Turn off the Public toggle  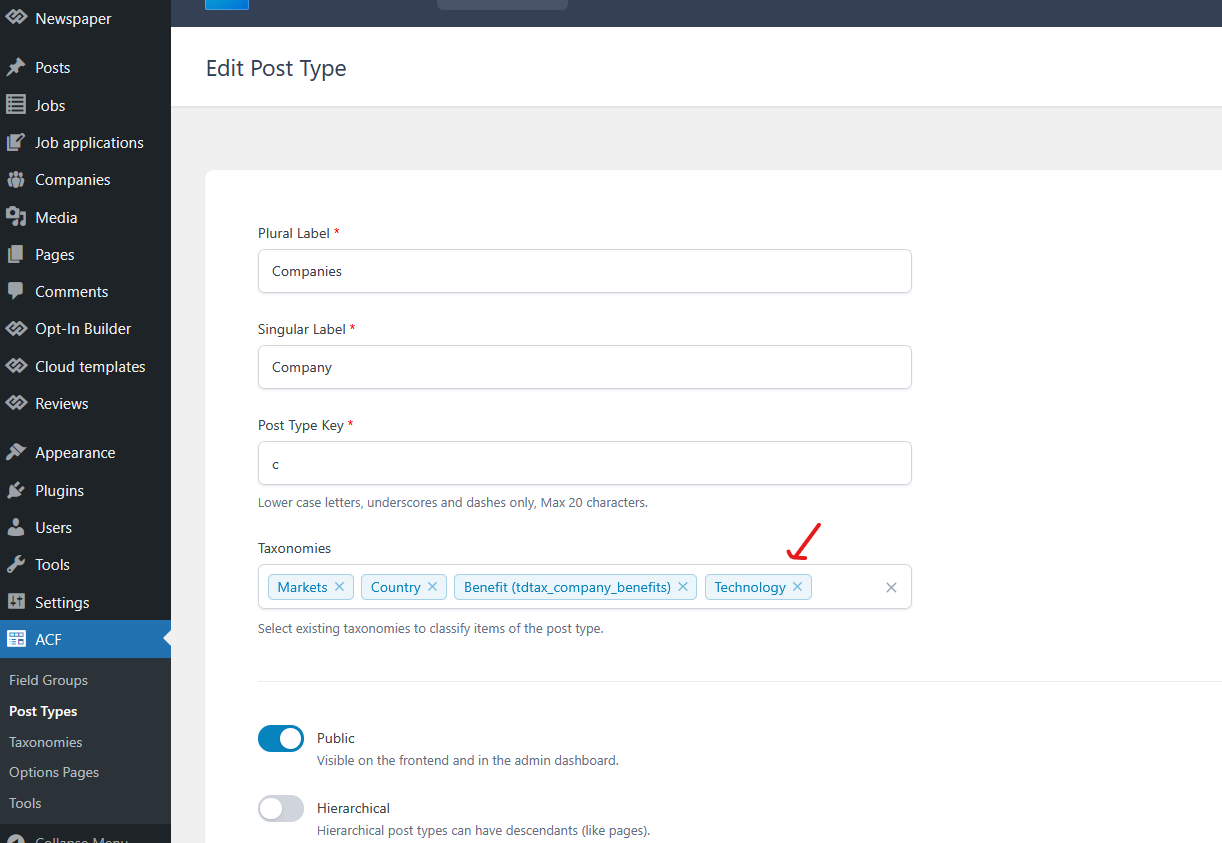(x=281, y=739)
